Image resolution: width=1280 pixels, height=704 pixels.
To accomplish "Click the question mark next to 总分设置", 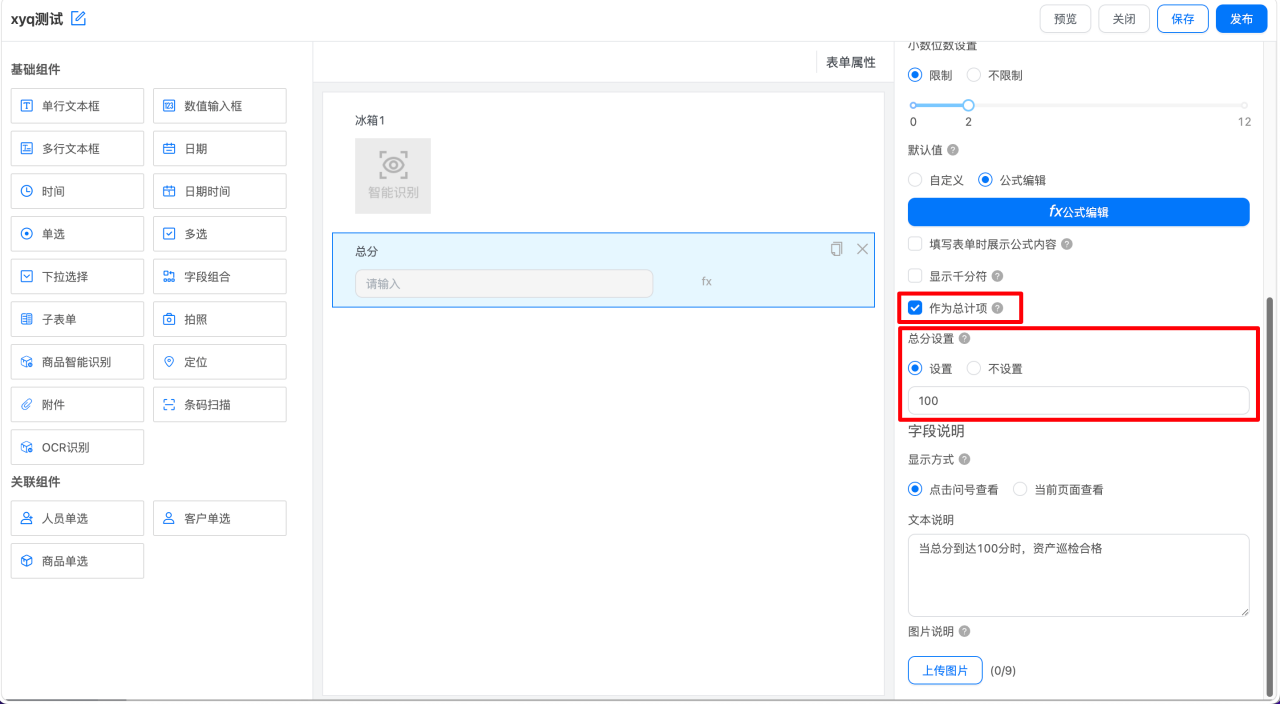I will 964,338.
